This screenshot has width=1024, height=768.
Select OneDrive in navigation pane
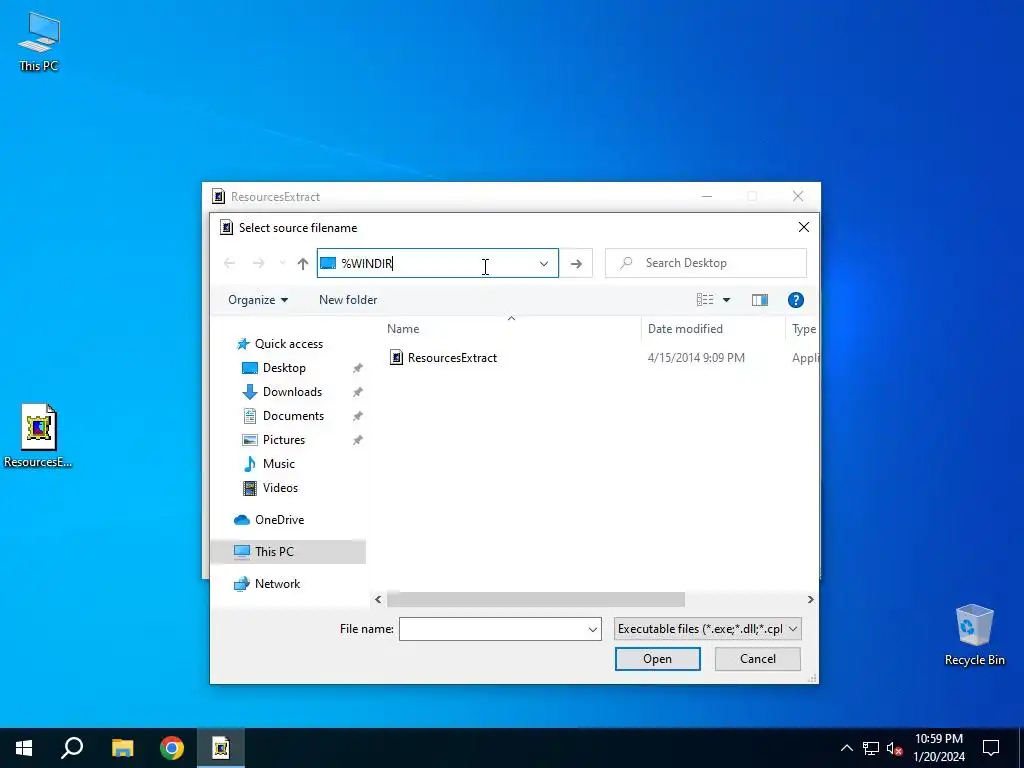click(279, 520)
